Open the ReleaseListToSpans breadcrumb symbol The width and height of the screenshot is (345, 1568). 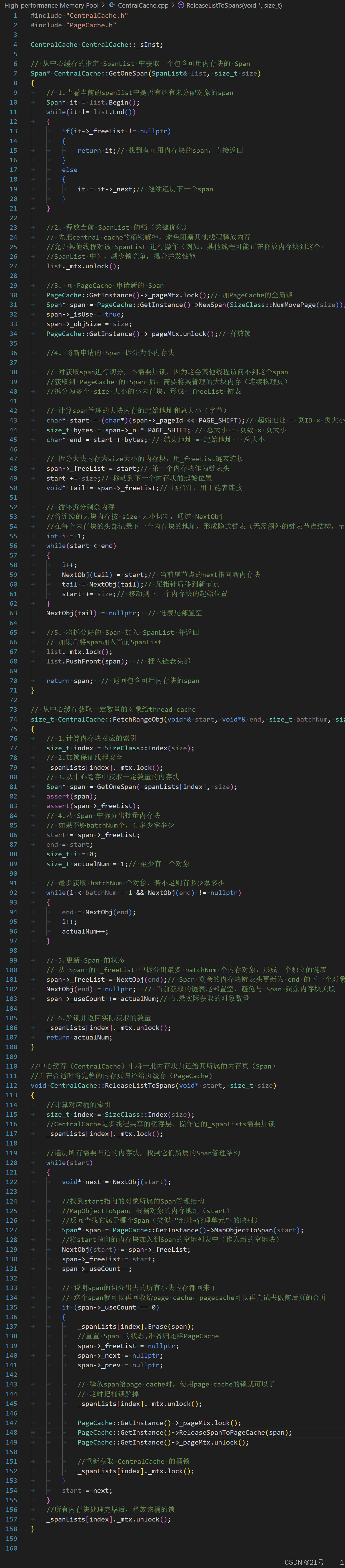click(x=234, y=5)
